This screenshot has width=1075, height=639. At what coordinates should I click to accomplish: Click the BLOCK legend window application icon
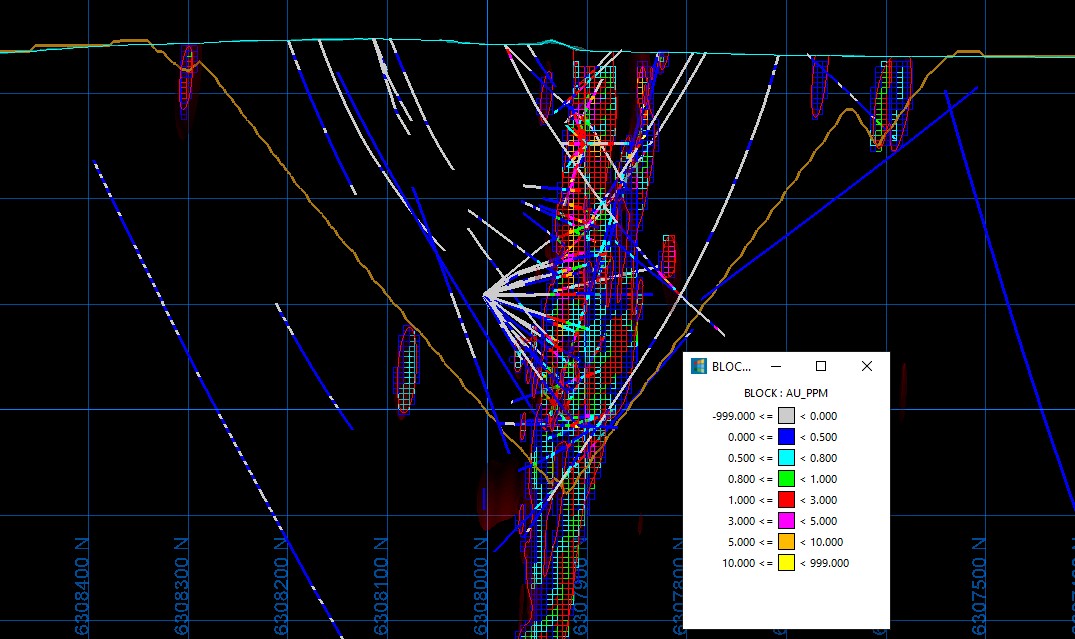coord(699,366)
